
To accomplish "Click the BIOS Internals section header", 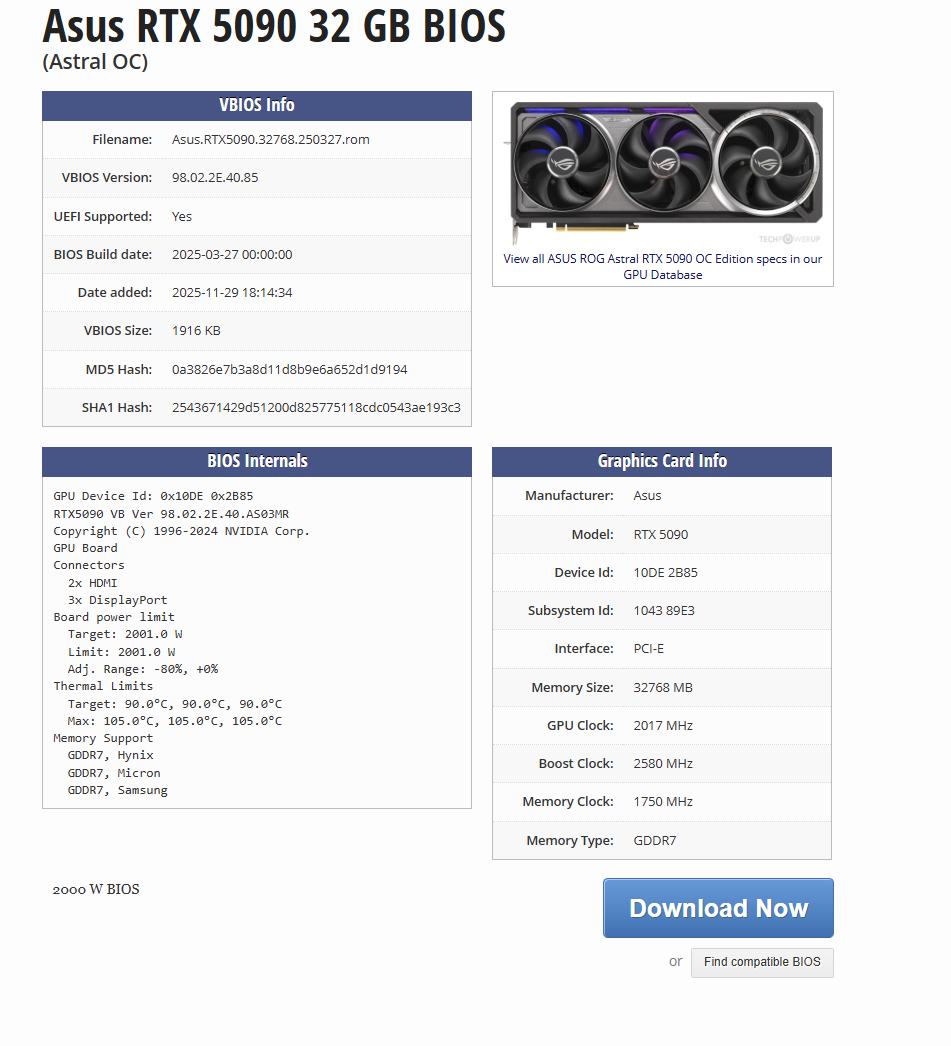I will 257,461.
